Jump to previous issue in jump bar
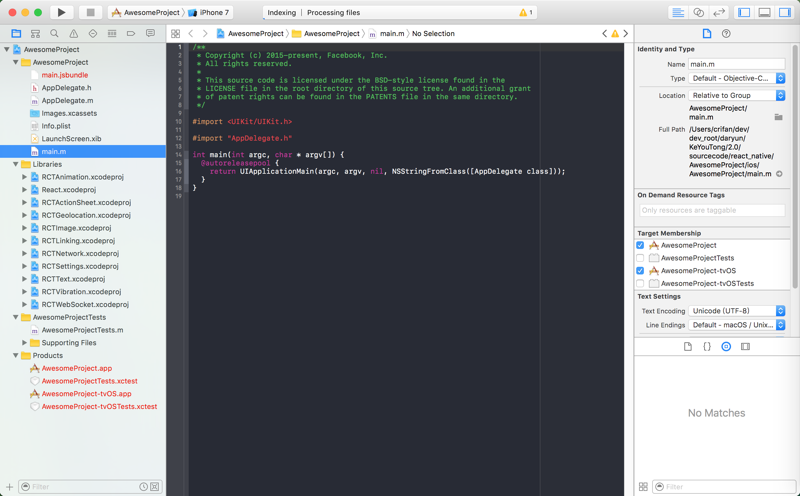Image resolution: width=800 pixels, height=496 pixels. coord(605,34)
